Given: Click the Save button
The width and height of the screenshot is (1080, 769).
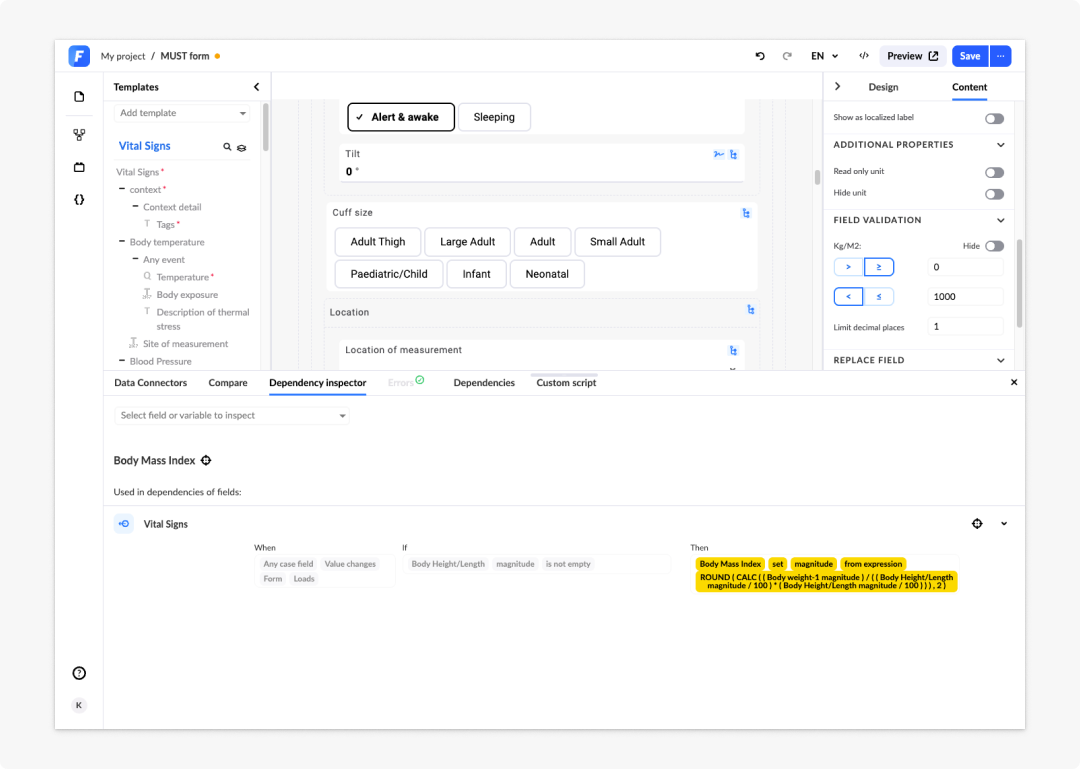Looking at the screenshot, I should coord(970,56).
